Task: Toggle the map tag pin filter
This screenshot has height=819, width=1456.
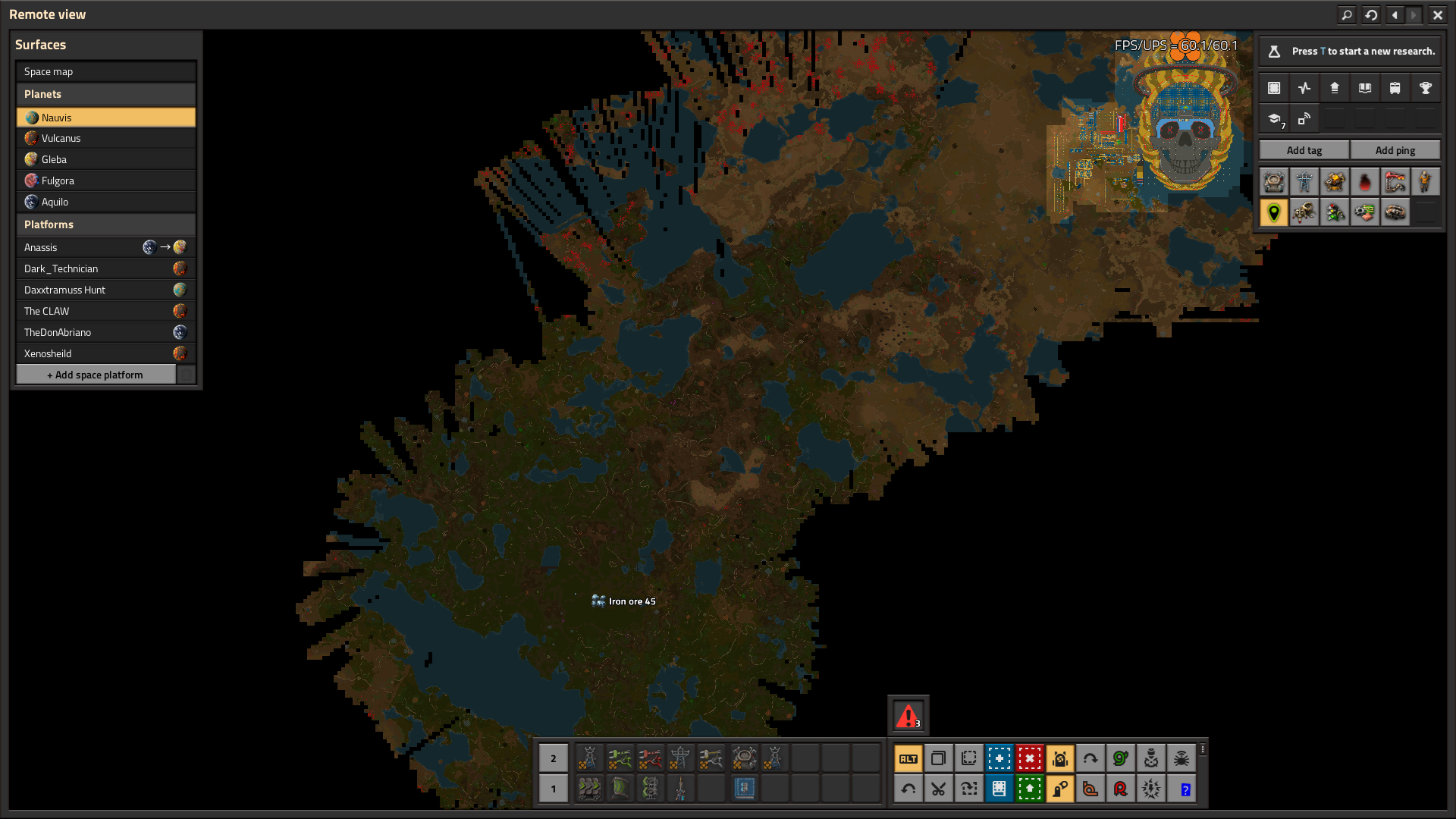Action: click(x=1274, y=212)
